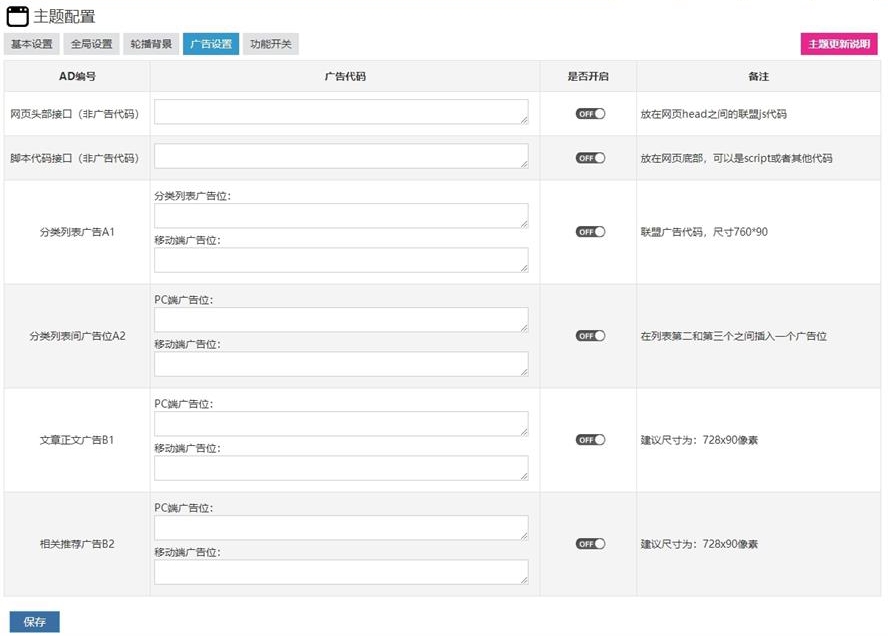Go to the 功能开关 tab
Viewport: 888px width, 636px height.
click(271, 44)
